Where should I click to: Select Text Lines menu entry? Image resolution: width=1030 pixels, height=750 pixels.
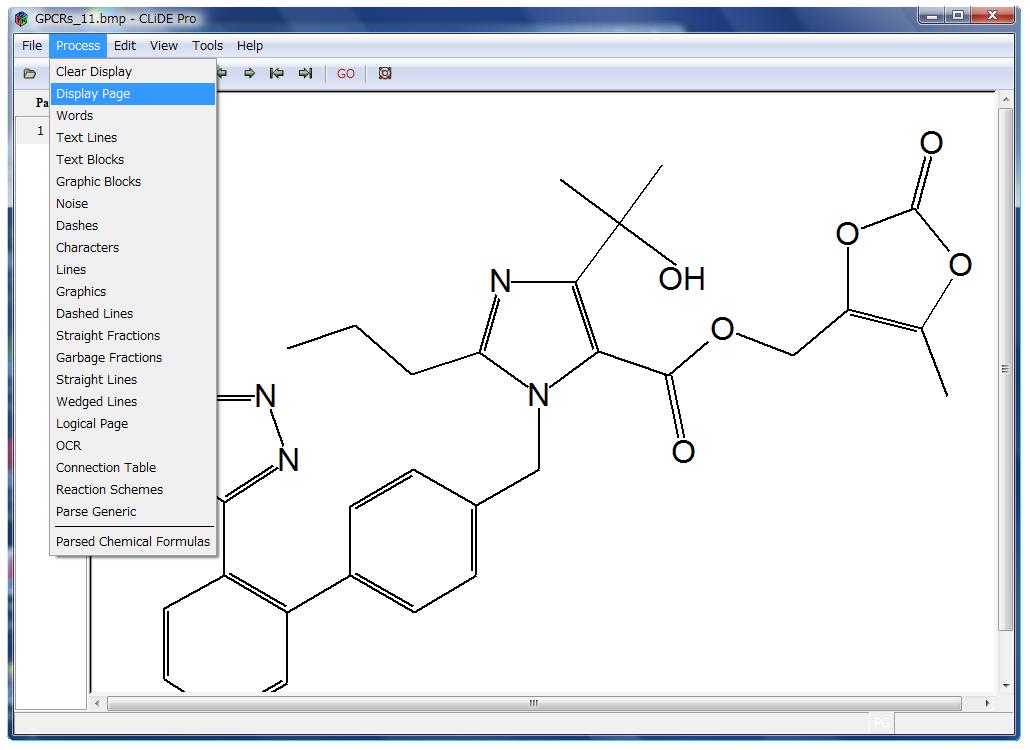pos(133,138)
